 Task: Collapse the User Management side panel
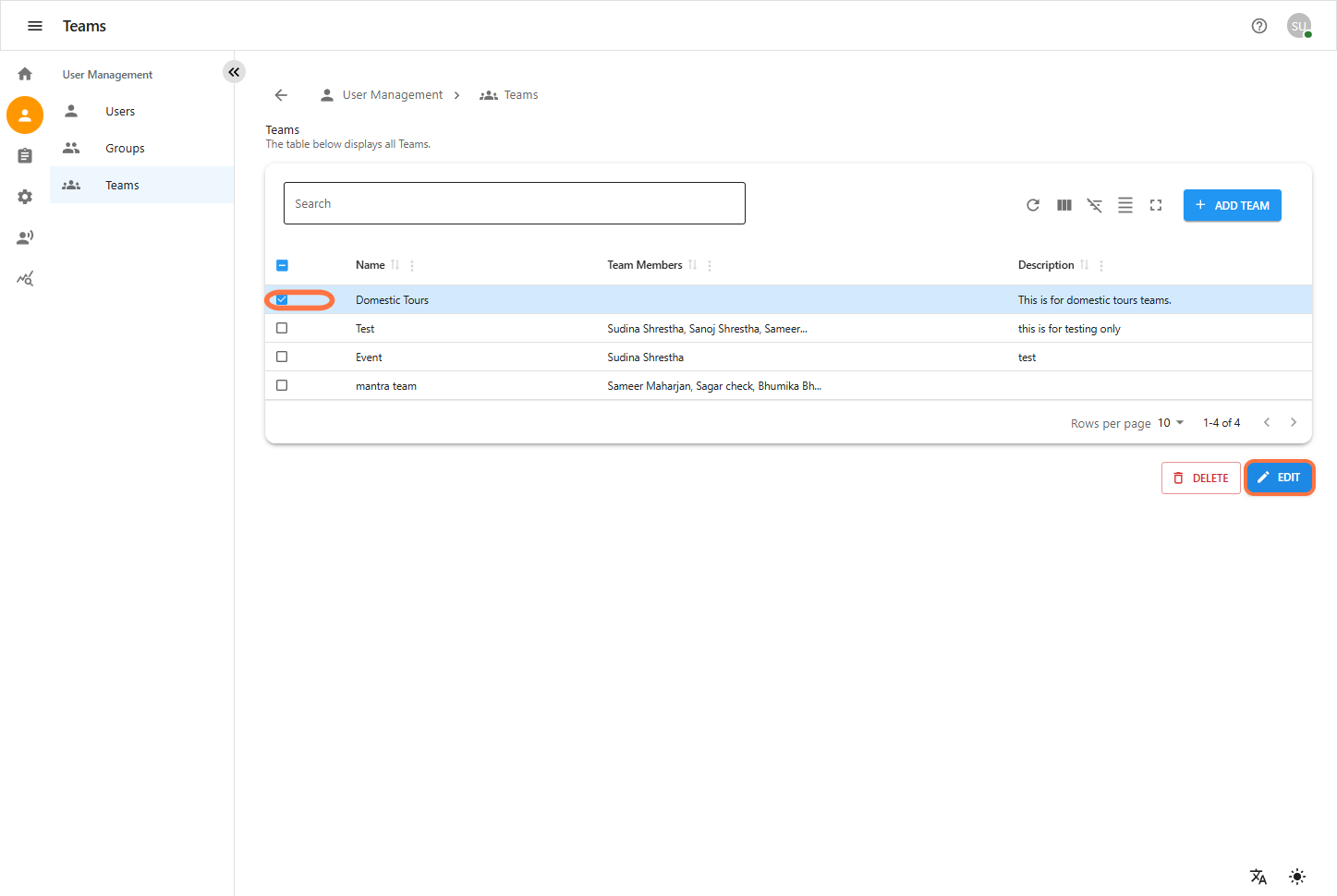[234, 72]
